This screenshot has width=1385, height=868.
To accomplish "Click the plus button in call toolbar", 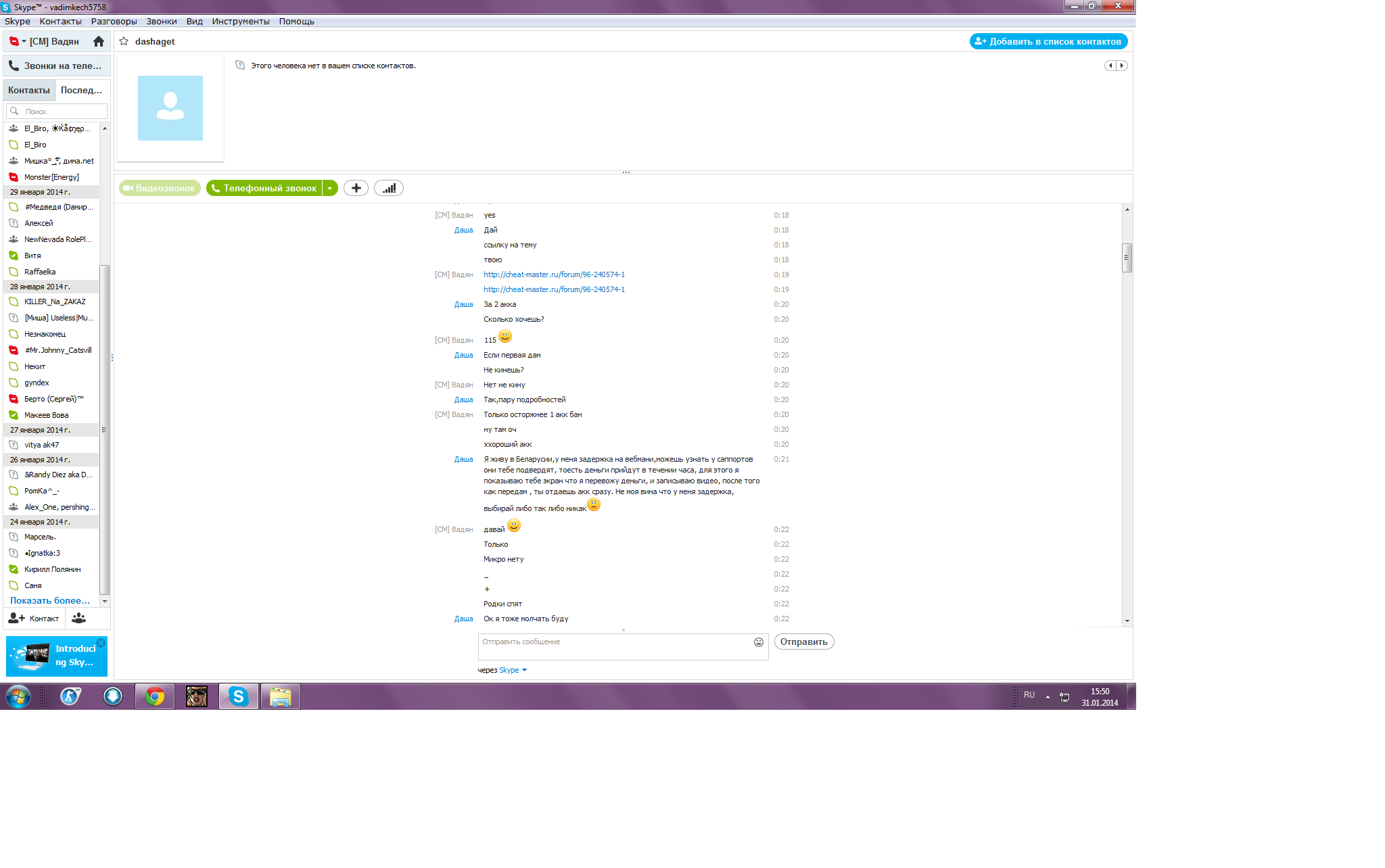I will click(356, 189).
